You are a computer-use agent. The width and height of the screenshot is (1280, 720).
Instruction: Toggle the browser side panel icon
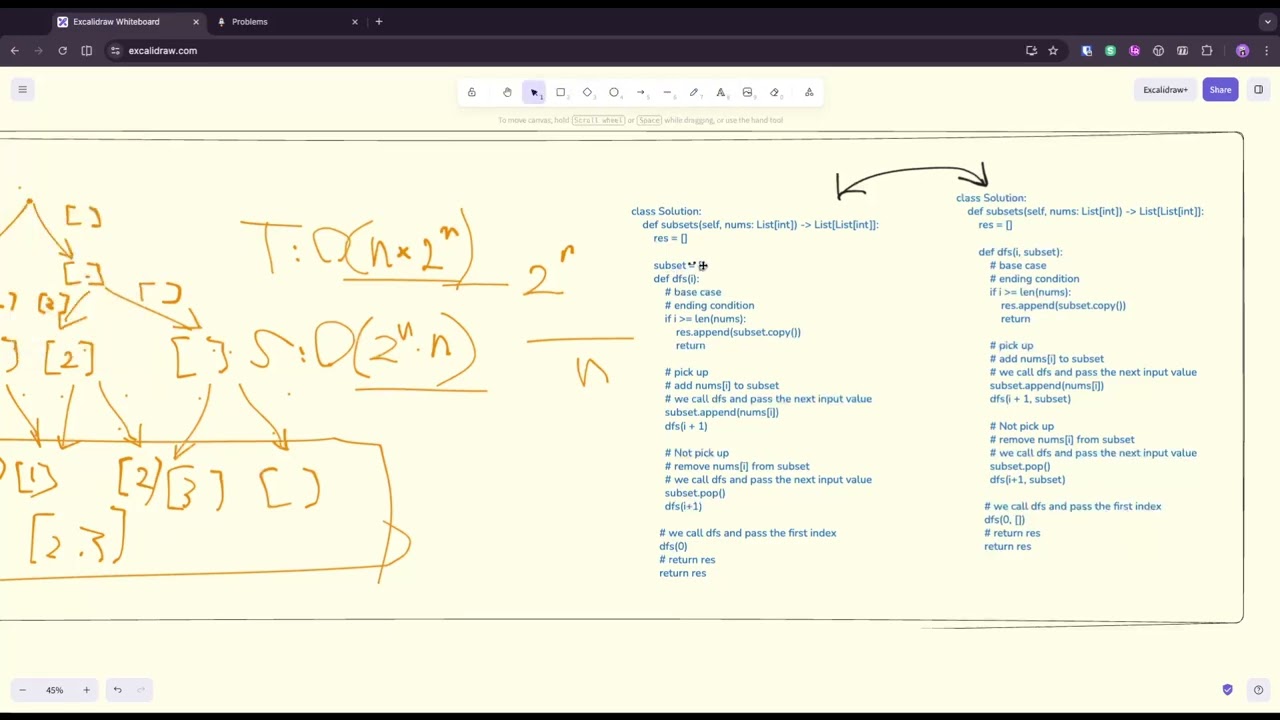pos(87,50)
